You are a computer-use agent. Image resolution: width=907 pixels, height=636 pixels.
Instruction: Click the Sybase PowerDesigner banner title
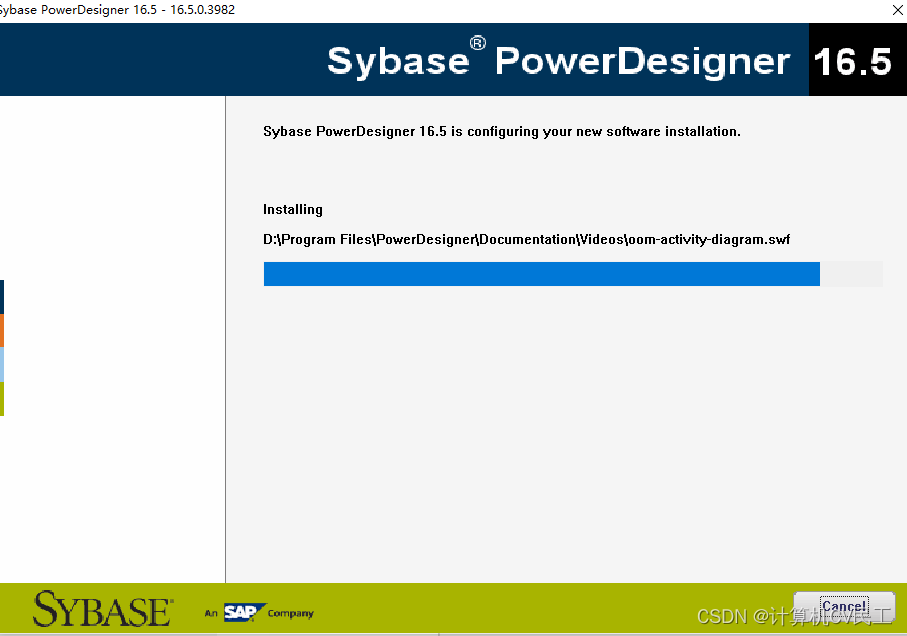click(558, 60)
